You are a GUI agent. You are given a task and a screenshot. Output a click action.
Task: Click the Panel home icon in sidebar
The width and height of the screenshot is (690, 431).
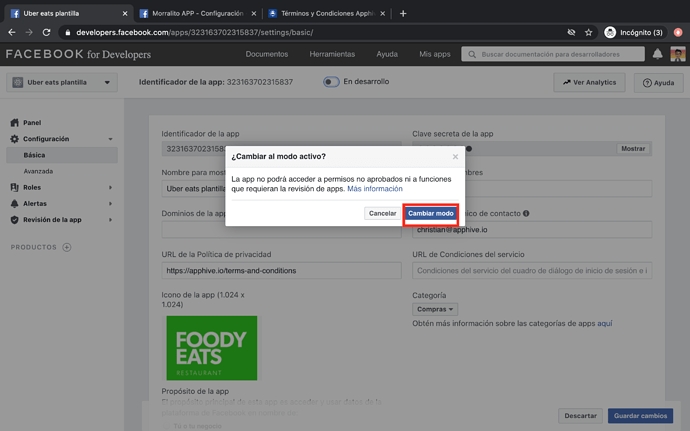coord(14,123)
